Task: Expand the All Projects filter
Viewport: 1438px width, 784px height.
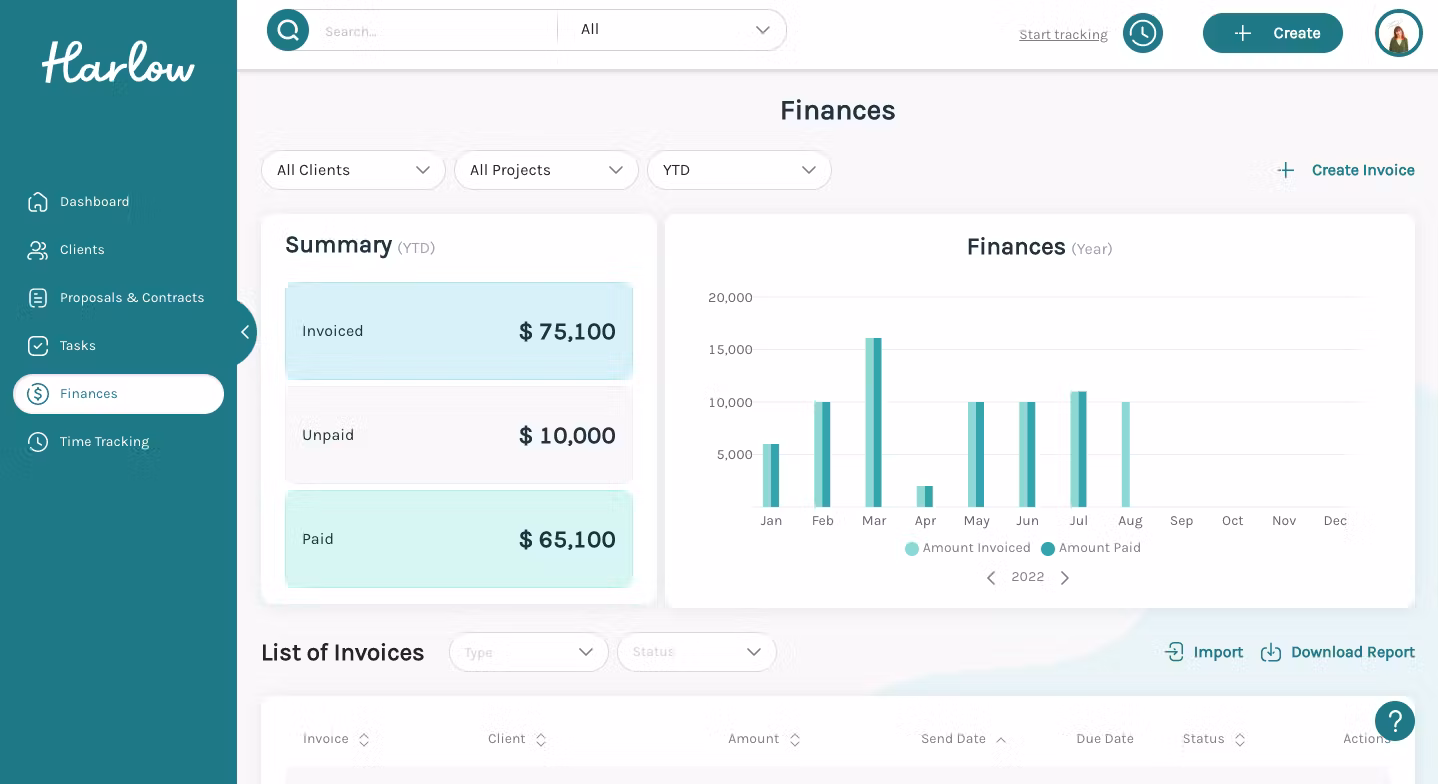Action: coord(546,170)
